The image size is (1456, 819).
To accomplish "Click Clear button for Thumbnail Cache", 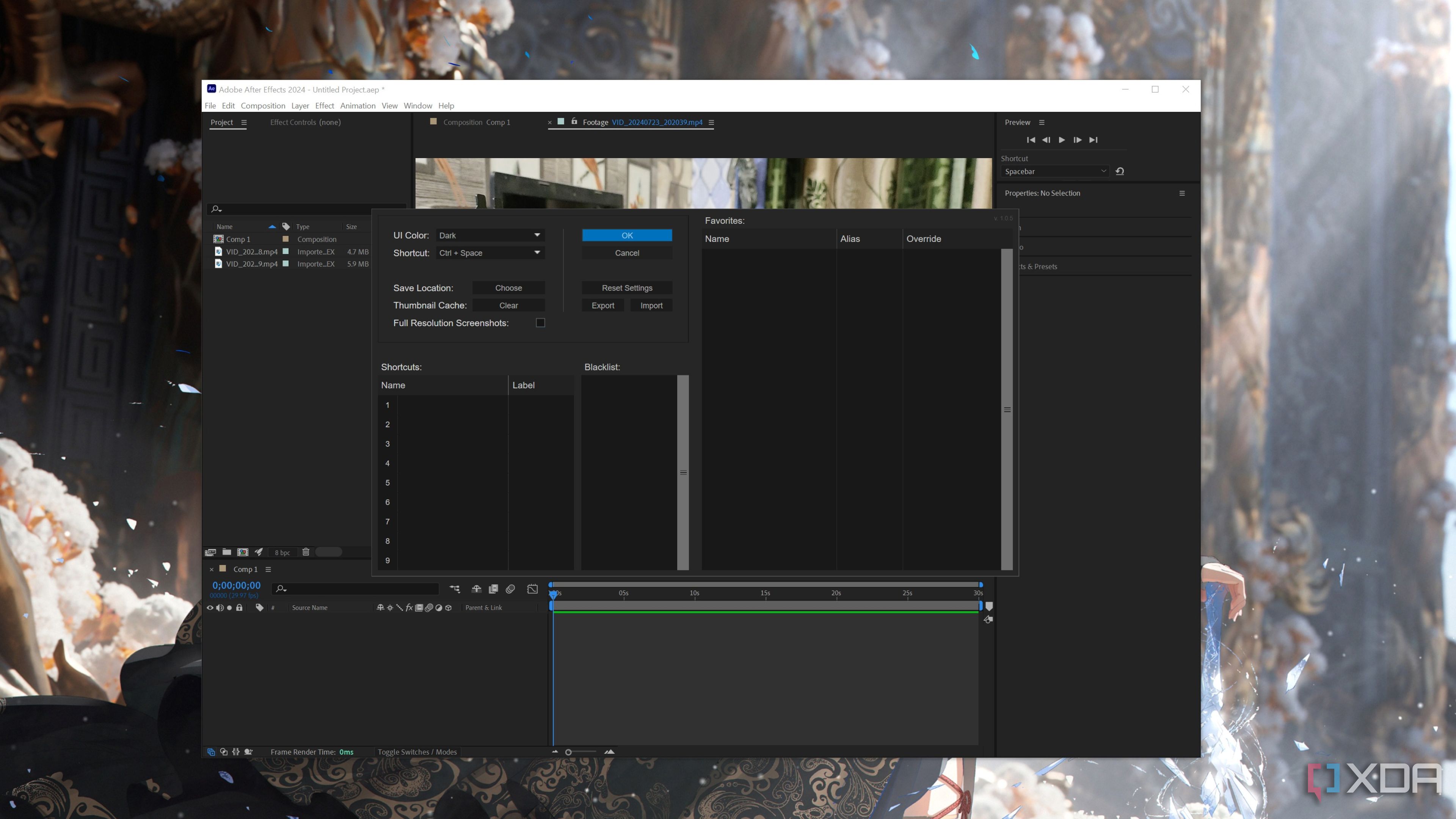I will point(508,305).
